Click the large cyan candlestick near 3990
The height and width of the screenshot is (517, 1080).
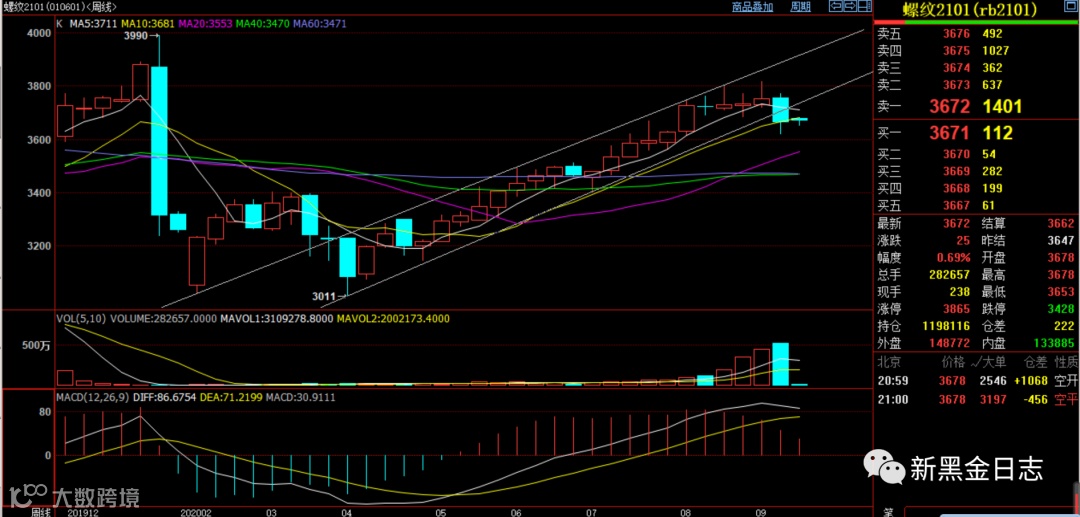160,140
